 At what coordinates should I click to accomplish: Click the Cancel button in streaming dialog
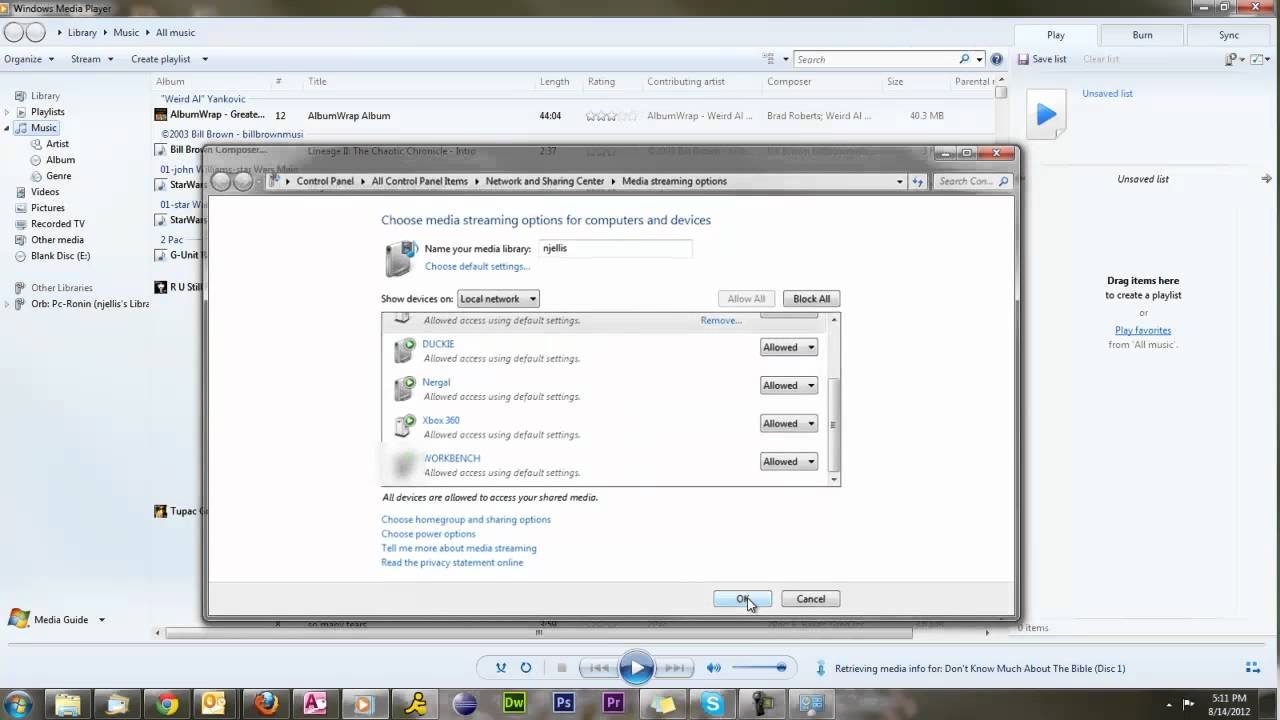(x=810, y=599)
